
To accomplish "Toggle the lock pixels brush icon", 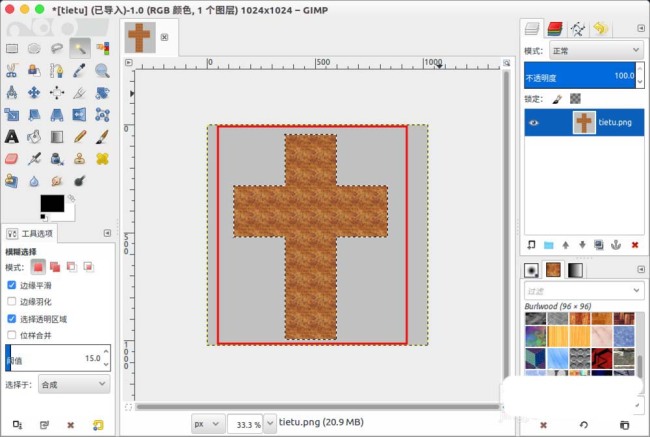I will tap(557, 99).
